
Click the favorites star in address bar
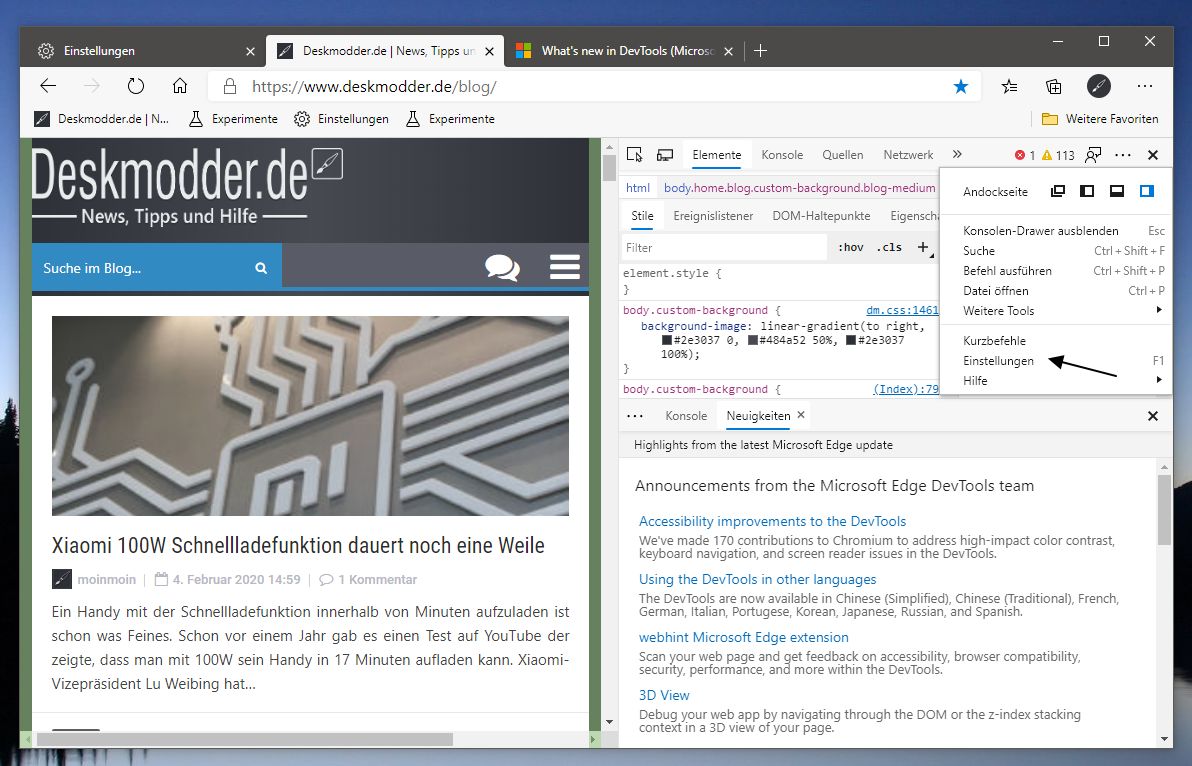(961, 87)
